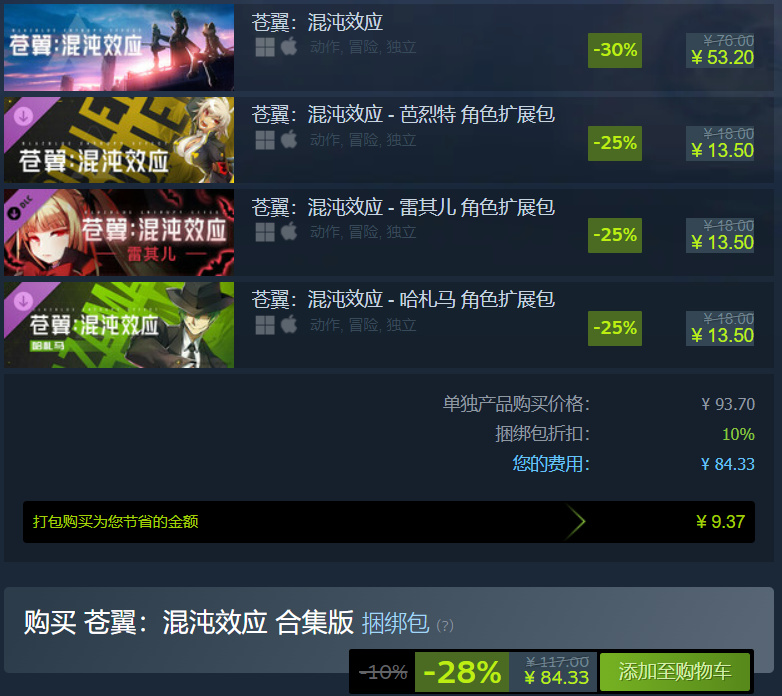The height and width of the screenshot is (696, 782).
Task: Click purple DLC badge on 芭烈特 thumbnail
Action: (x=24, y=117)
